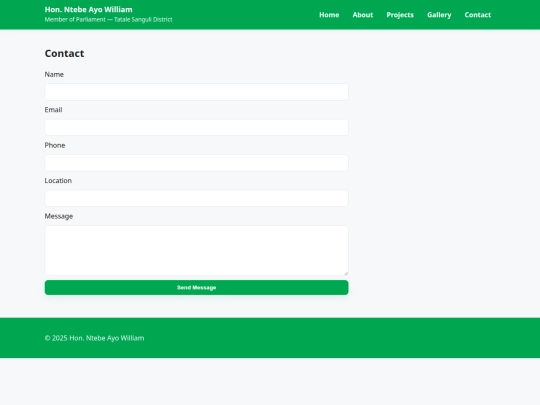
Task: Click the Email field label
Action: click(x=53, y=110)
